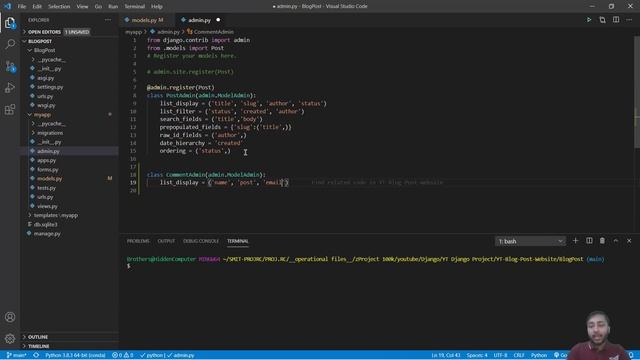Synchronize changes icon in status bar
This screenshot has width=640, height=360.
(x=36, y=355)
